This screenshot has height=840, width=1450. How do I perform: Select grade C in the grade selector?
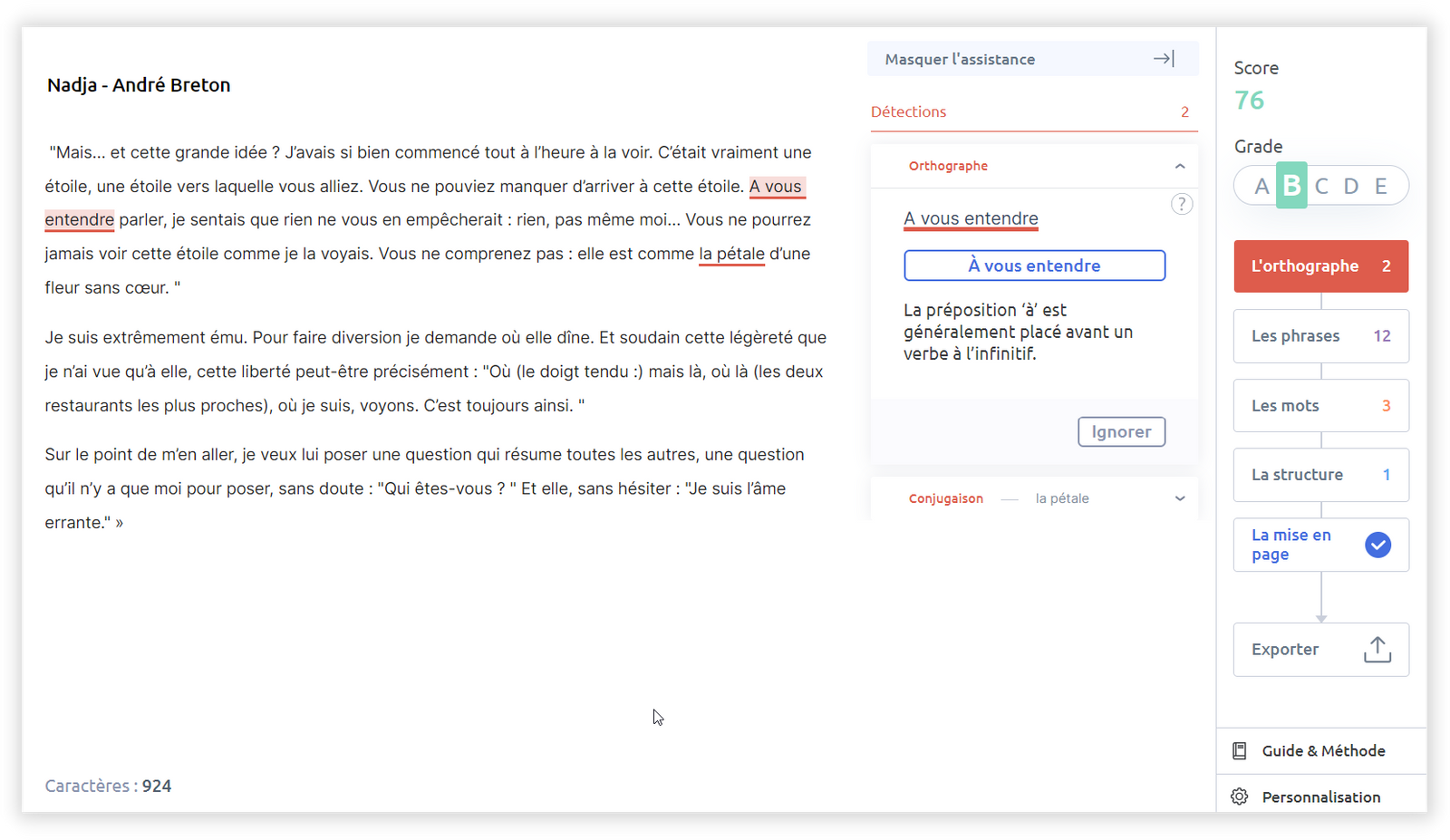coord(1321,187)
